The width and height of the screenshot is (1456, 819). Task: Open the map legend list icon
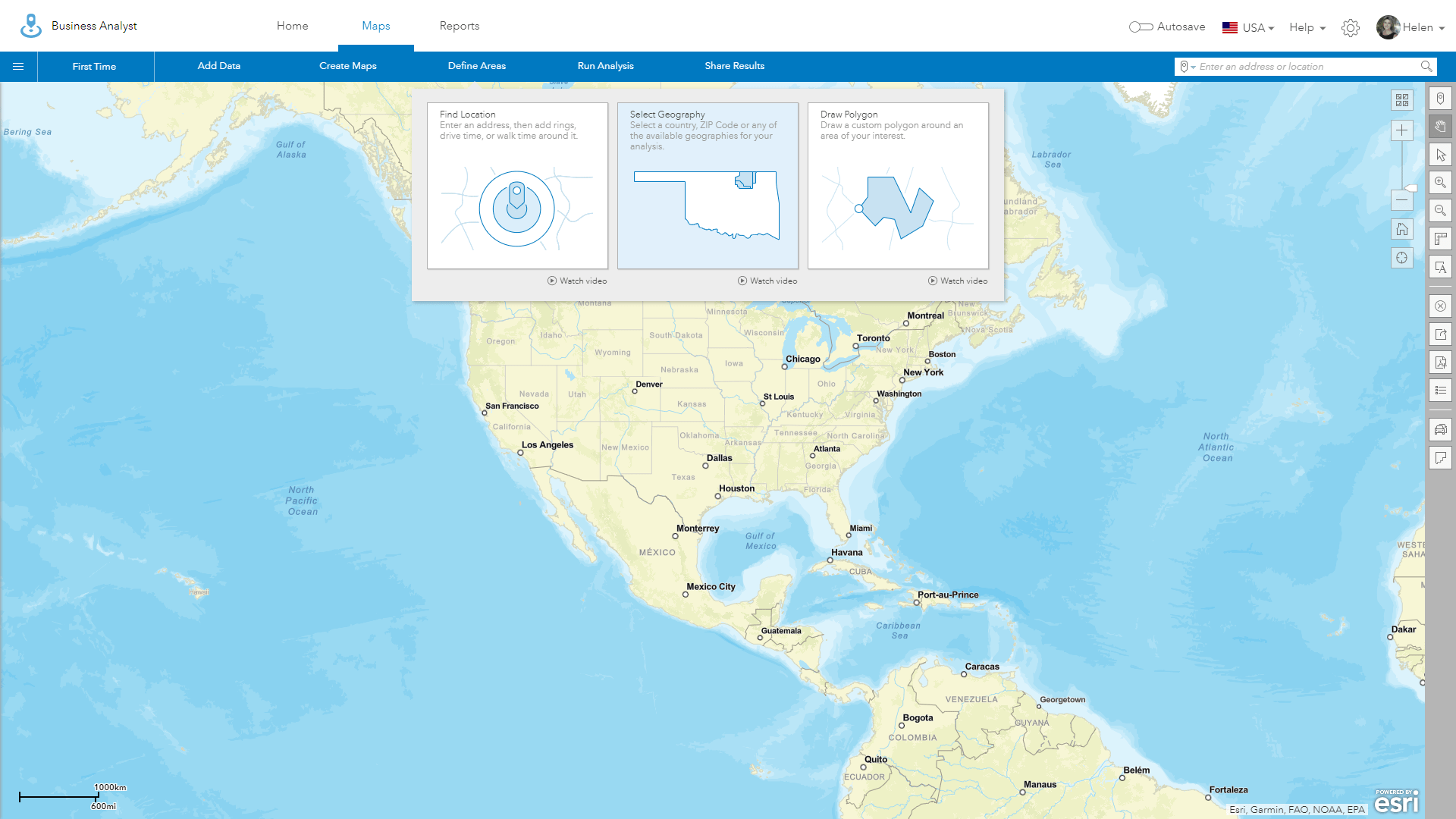1440,391
